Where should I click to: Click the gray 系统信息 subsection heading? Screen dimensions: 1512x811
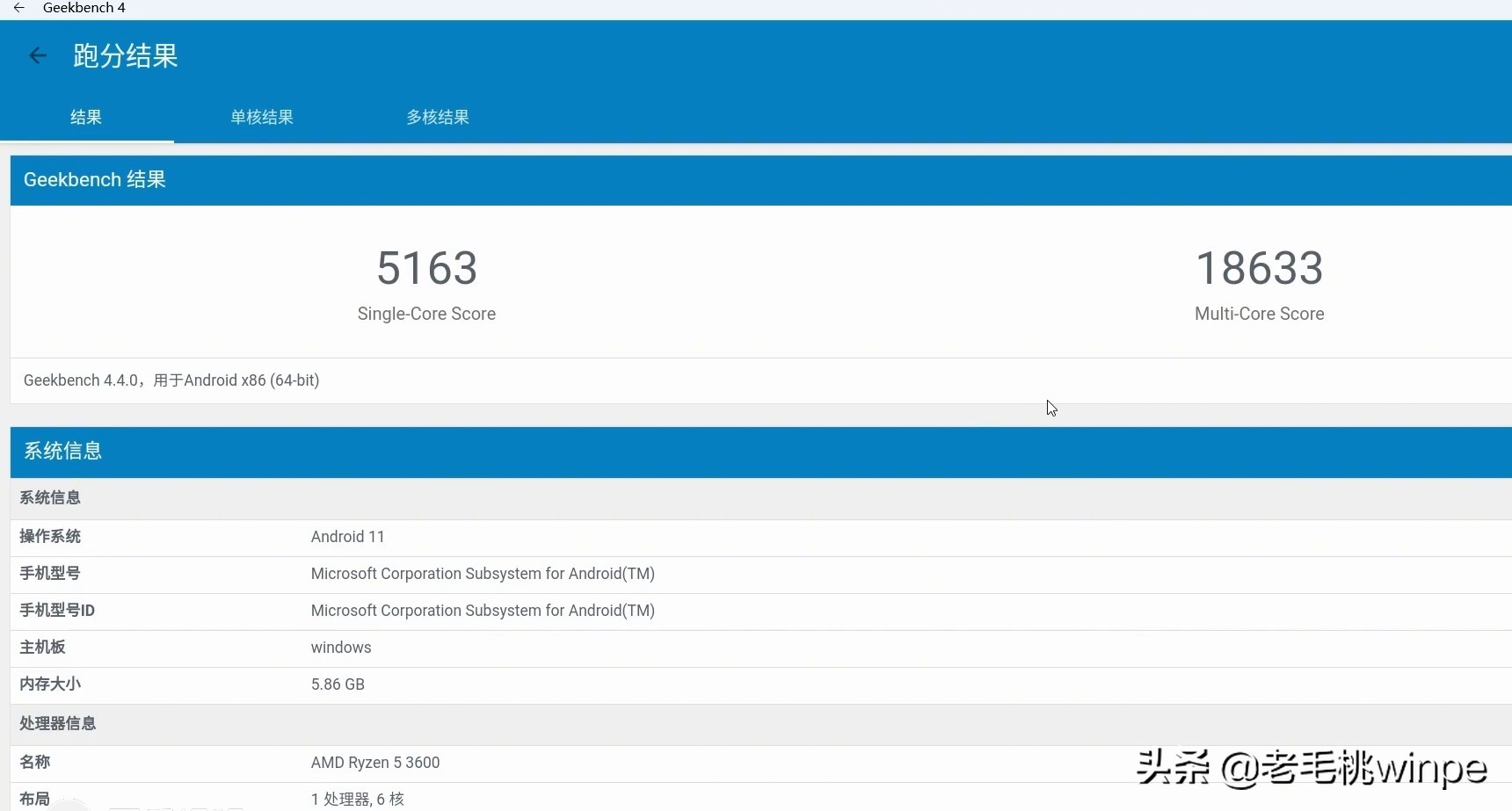click(x=50, y=498)
